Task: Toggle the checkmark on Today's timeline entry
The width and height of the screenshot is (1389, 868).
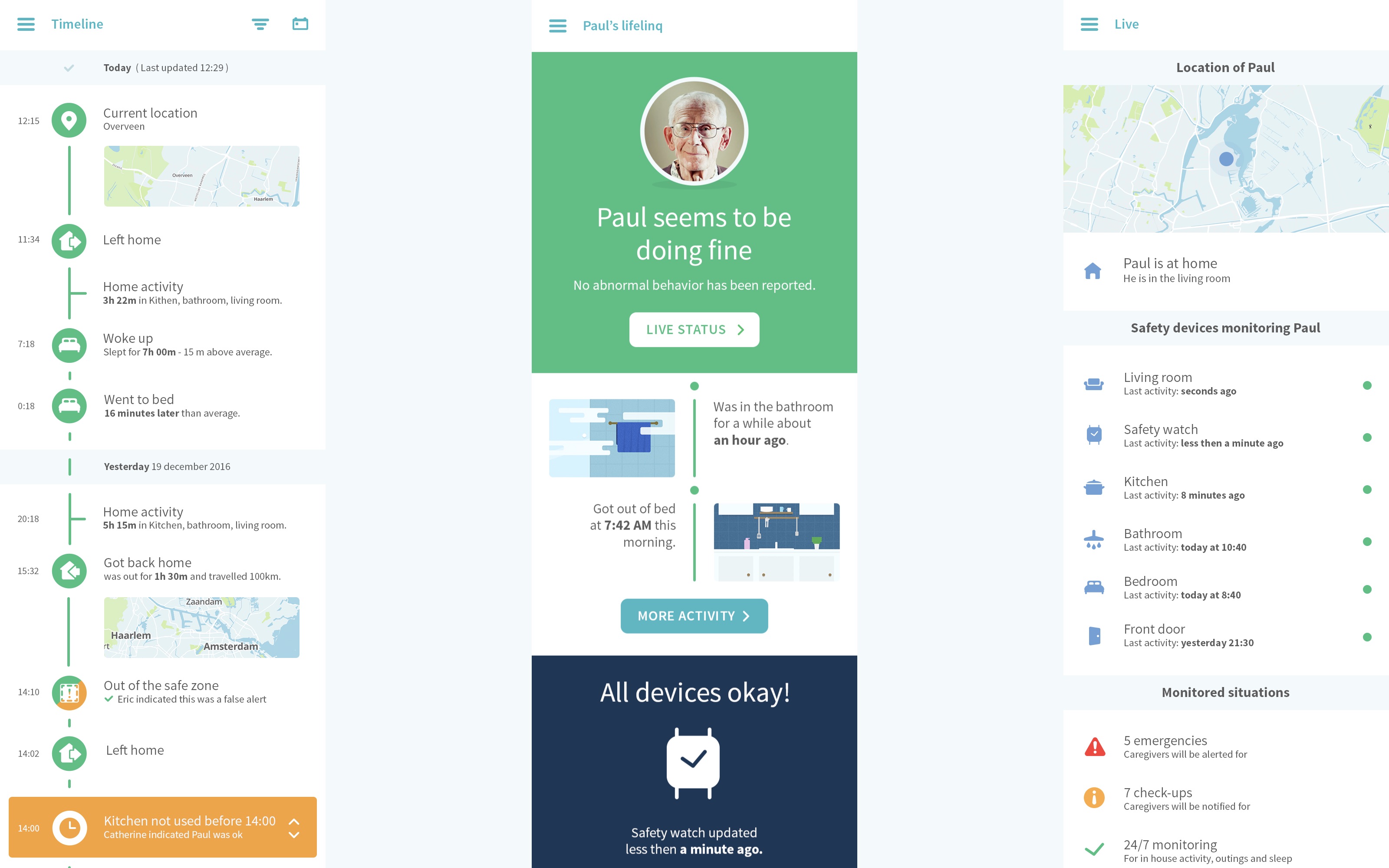Action: [69, 67]
